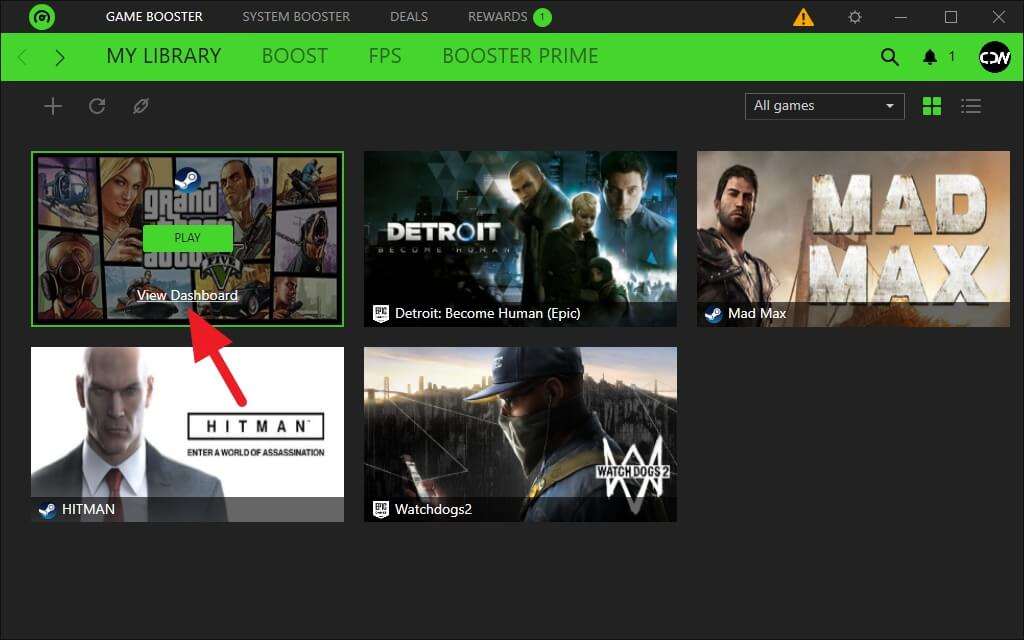Click the forward navigation chevron
This screenshot has height=640, width=1024.
(60, 57)
